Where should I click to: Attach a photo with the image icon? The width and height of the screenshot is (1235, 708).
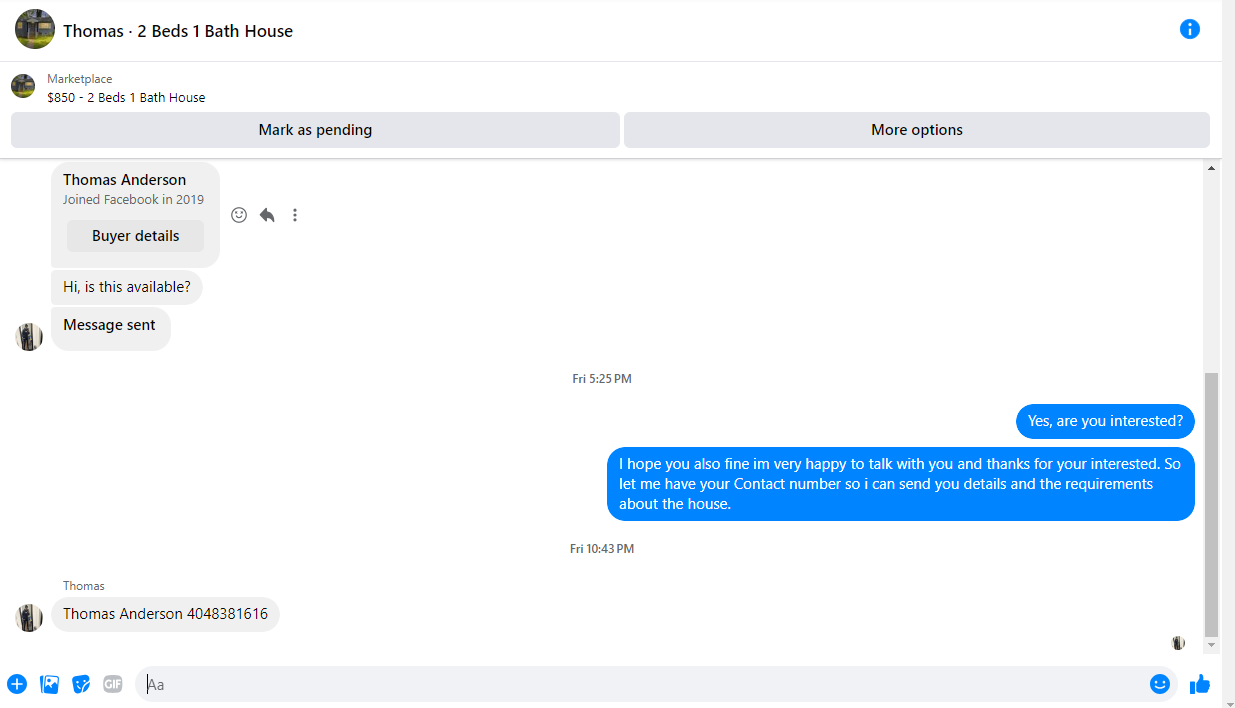[49, 684]
